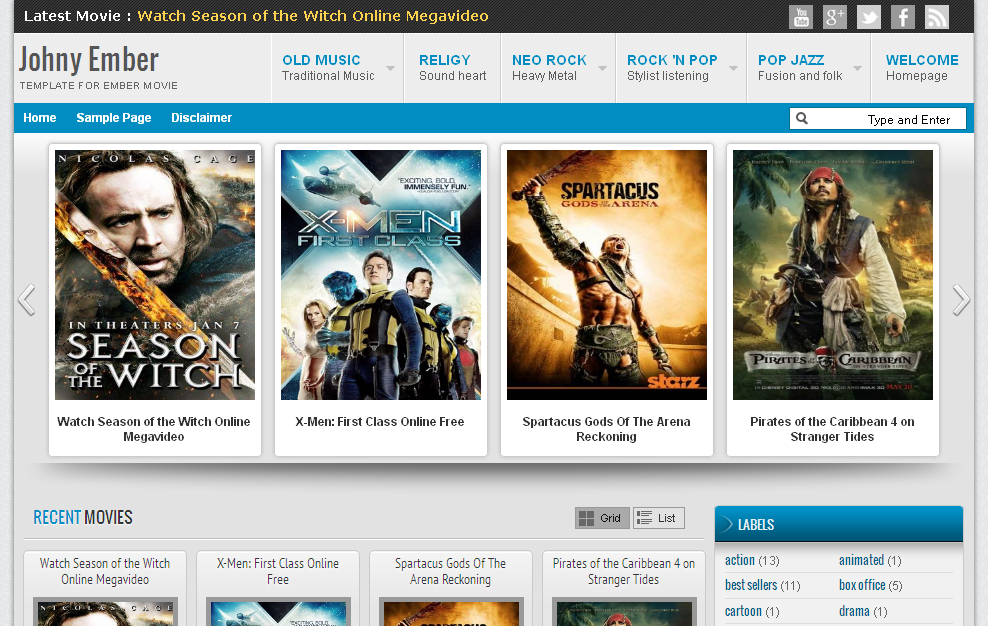Open the 'animated' label
The image size is (988, 626).
click(x=861, y=560)
